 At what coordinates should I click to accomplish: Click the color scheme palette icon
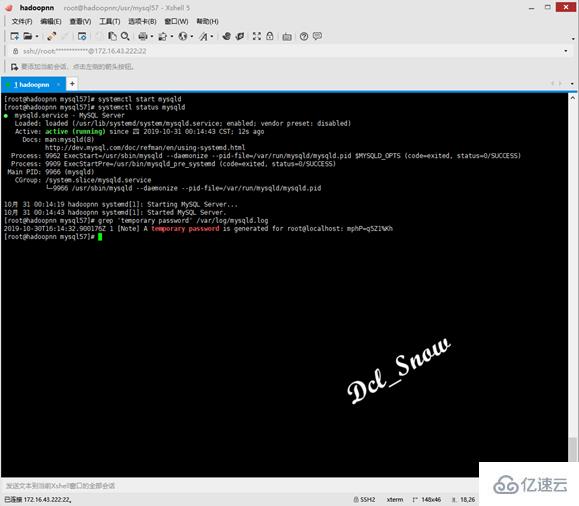[162, 36]
